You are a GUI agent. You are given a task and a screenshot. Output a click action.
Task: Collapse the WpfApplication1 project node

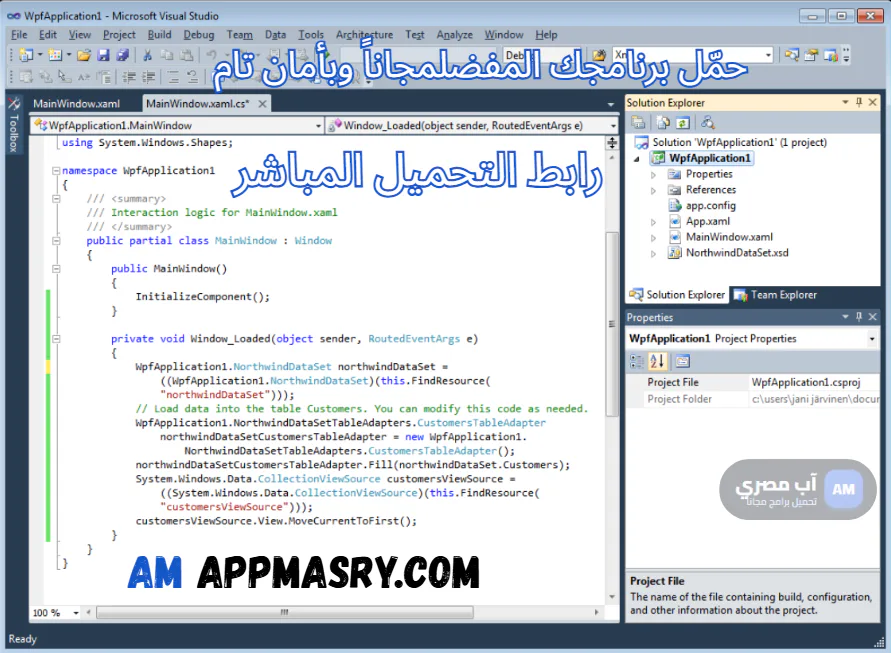pyautogui.click(x=637, y=159)
